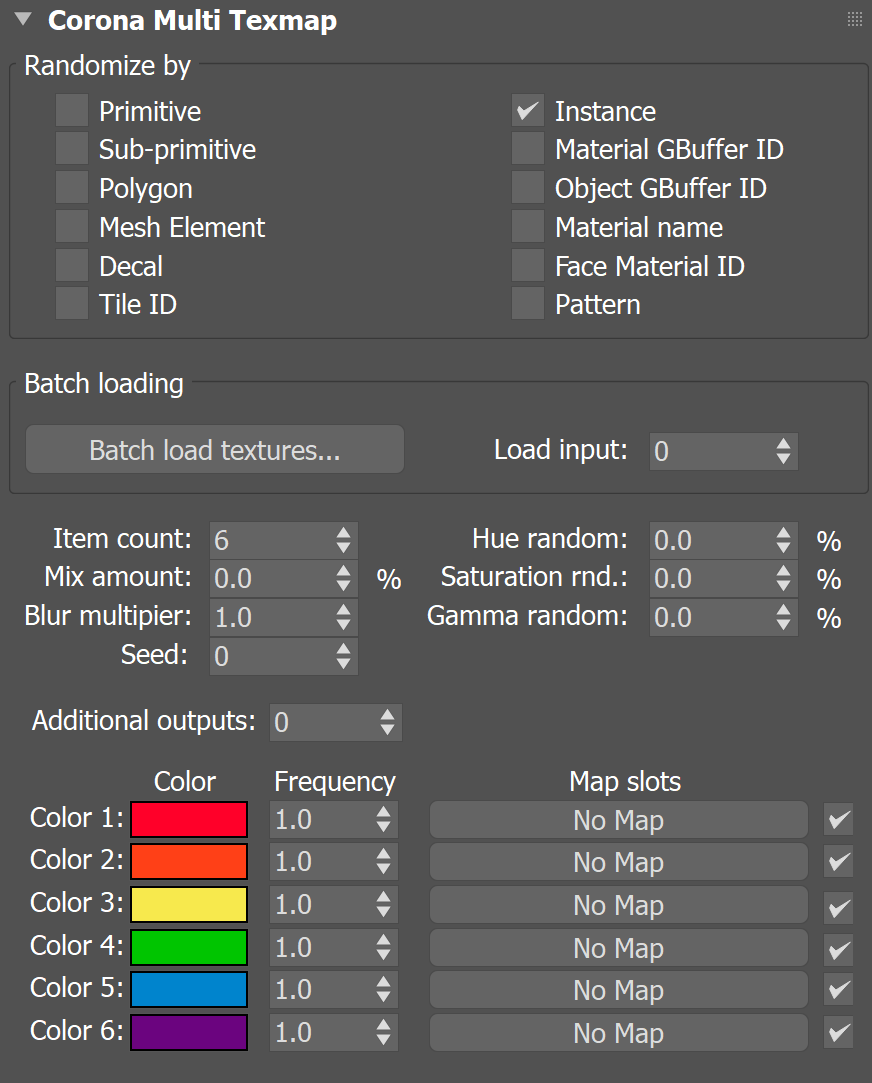Tick the Material name checkbox
Image resolution: width=872 pixels, height=1083 pixels.
tap(528, 227)
